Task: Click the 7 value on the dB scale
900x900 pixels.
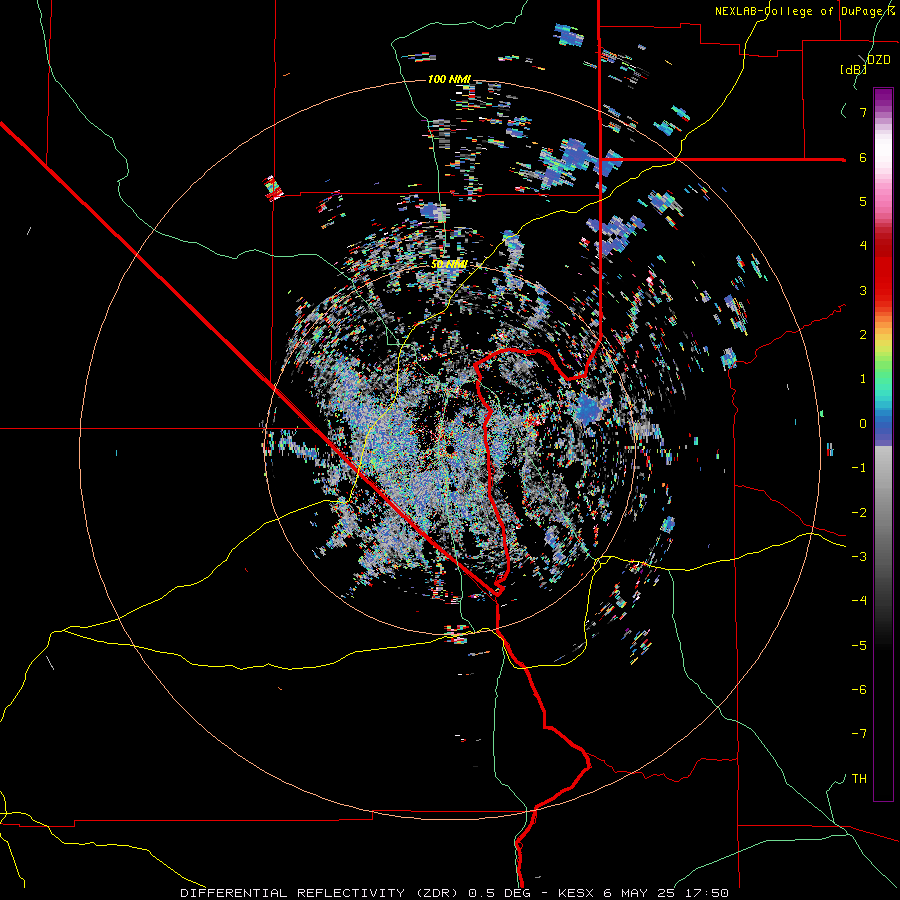Action: pyautogui.click(x=863, y=112)
